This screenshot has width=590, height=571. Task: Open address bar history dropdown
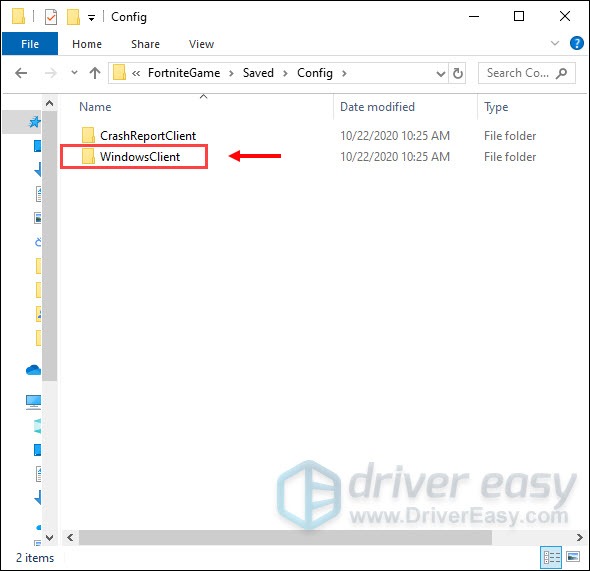(441, 73)
